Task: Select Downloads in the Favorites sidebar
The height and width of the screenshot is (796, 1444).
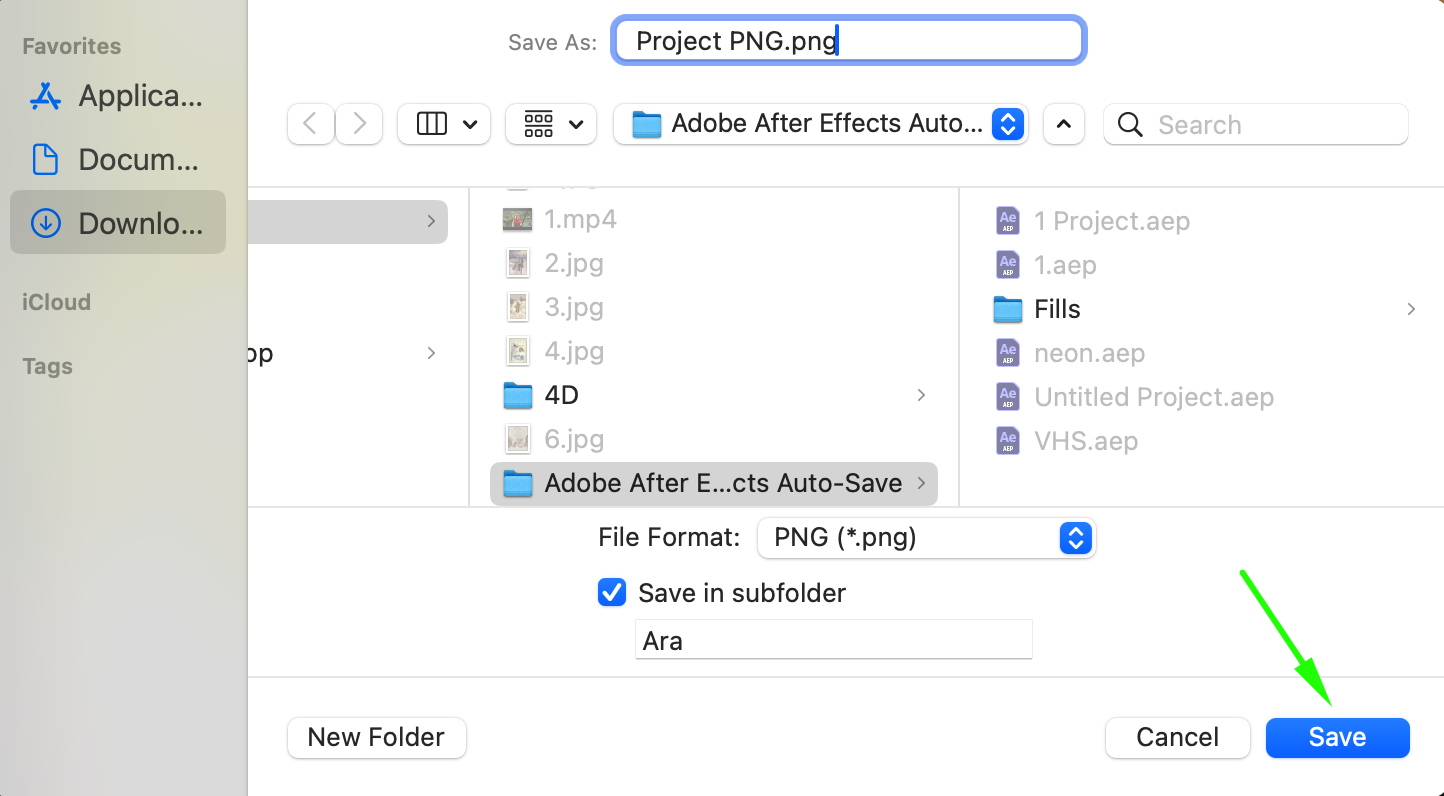Action: pyautogui.click(x=116, y=222)
